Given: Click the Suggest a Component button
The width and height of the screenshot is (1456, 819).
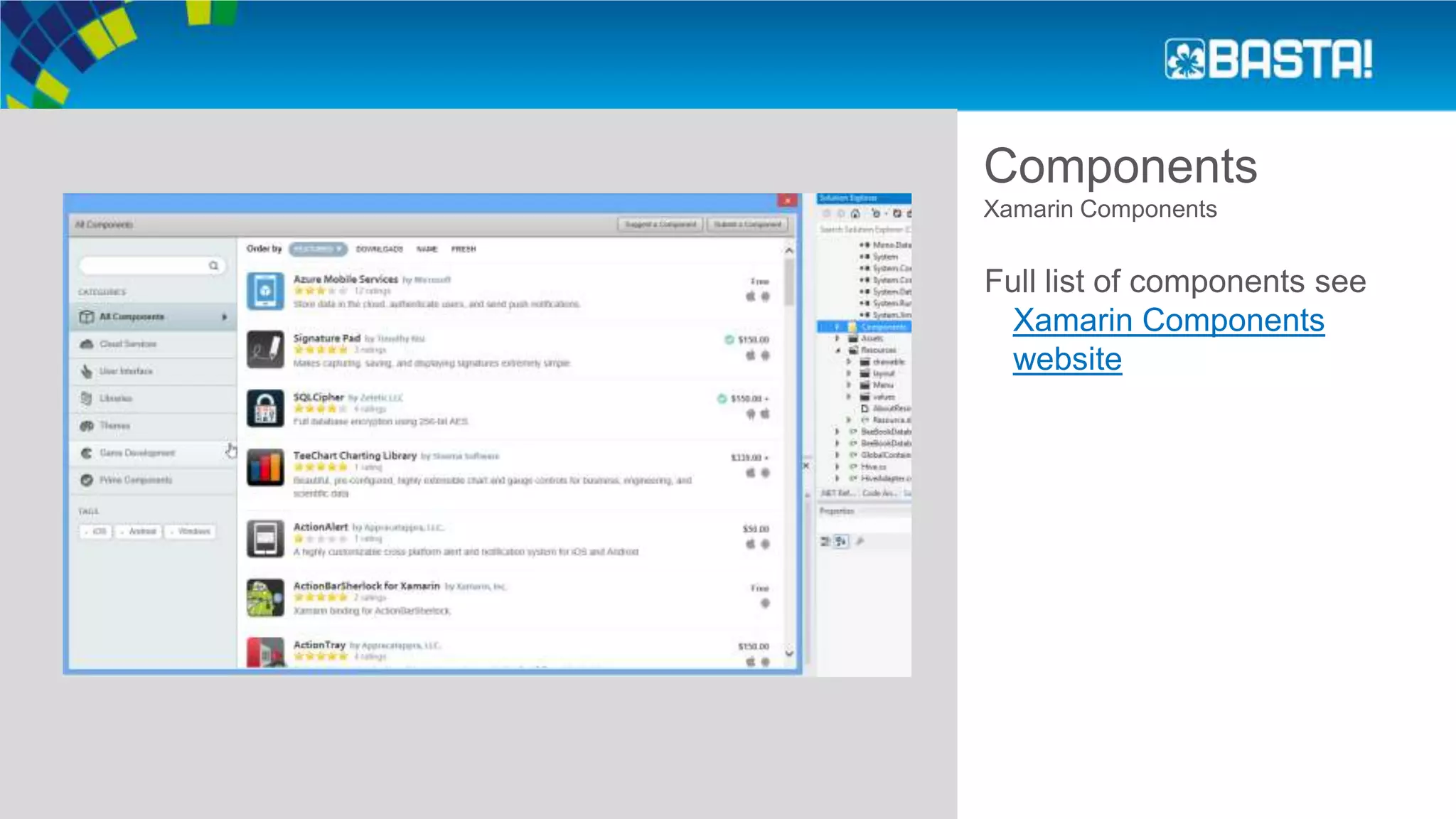Looking at the screenshot, I should (x=660, y=225).
